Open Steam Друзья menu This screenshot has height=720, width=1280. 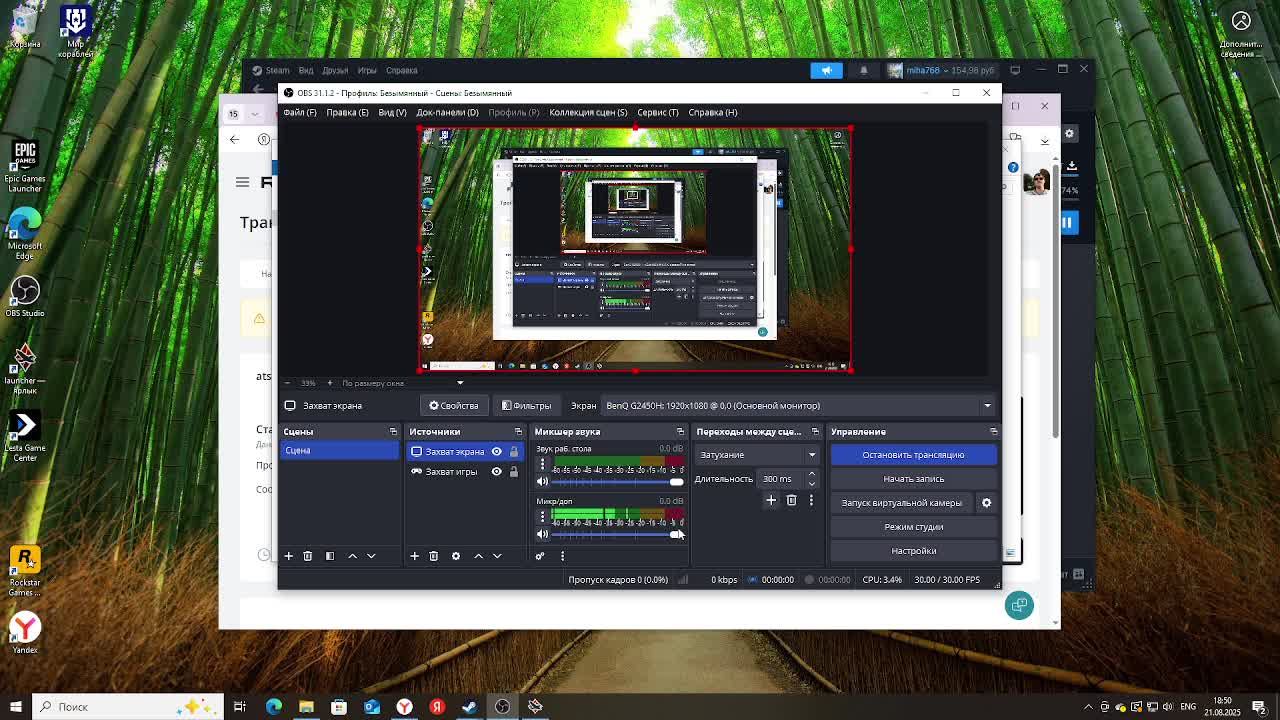click(335, 70)
